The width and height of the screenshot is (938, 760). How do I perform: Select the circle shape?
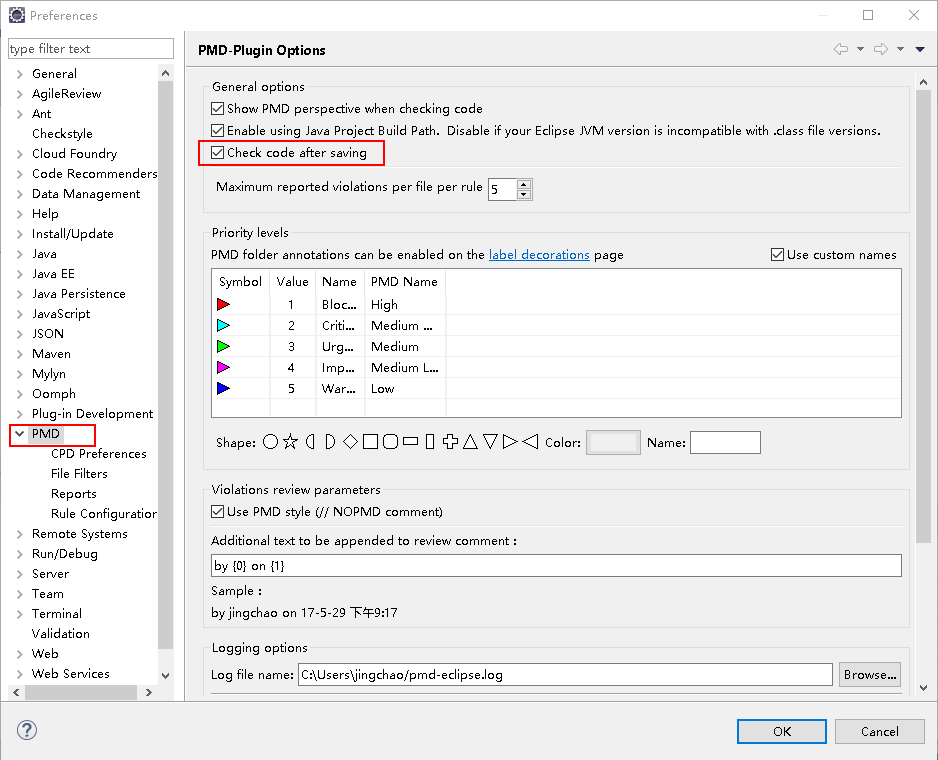click(270, 442)
